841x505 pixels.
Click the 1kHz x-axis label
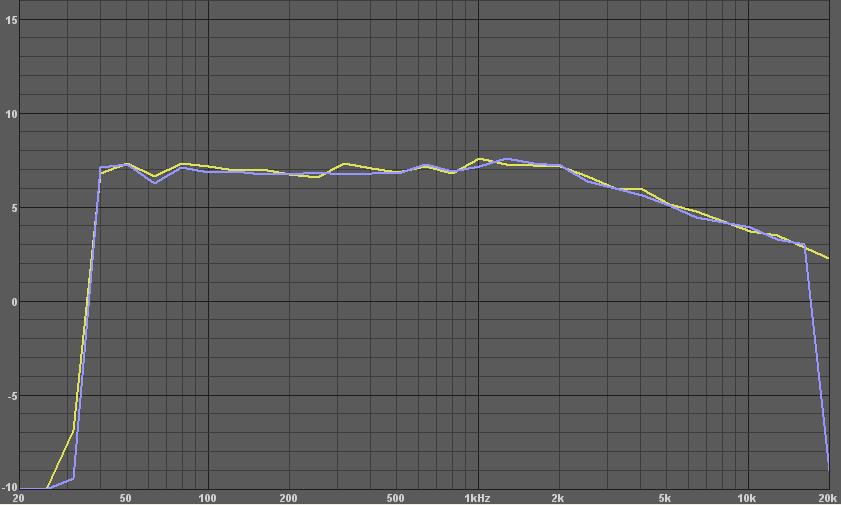point(477,499)
